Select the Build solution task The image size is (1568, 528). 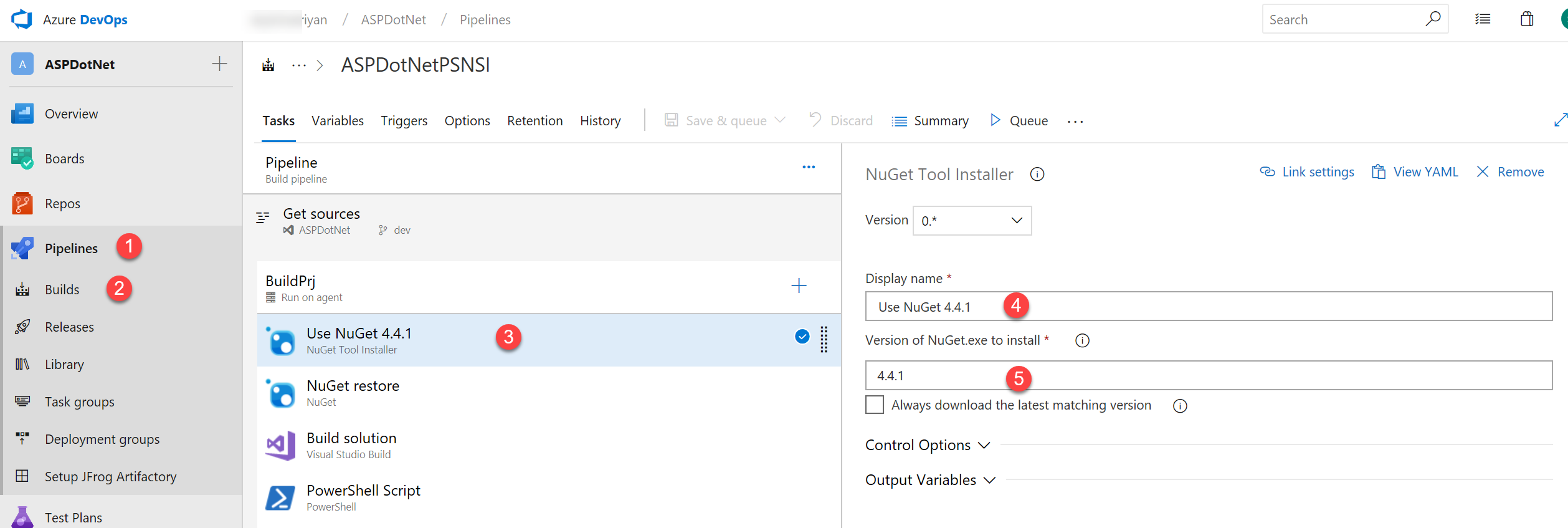click(x=549, y=445)
